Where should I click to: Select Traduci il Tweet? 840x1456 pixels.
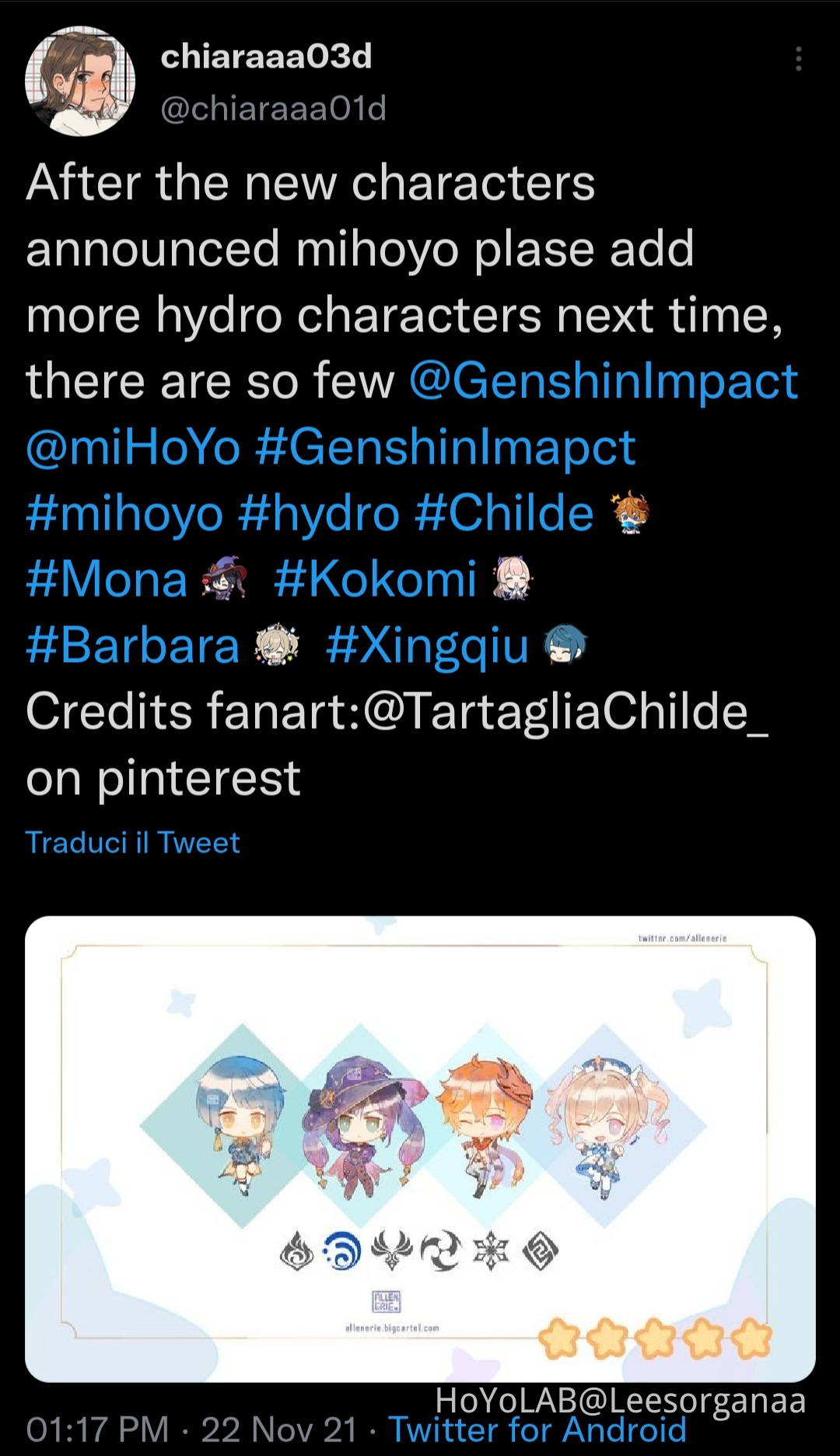(131, 842)
